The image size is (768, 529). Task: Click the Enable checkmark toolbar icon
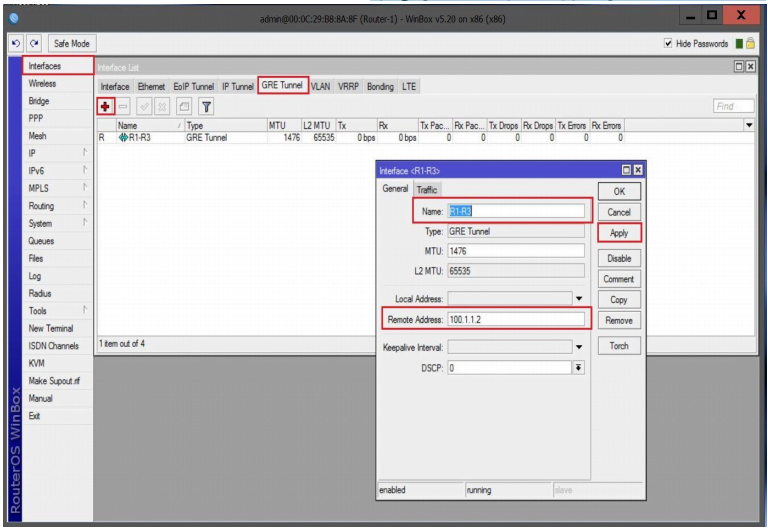[144, 105]
